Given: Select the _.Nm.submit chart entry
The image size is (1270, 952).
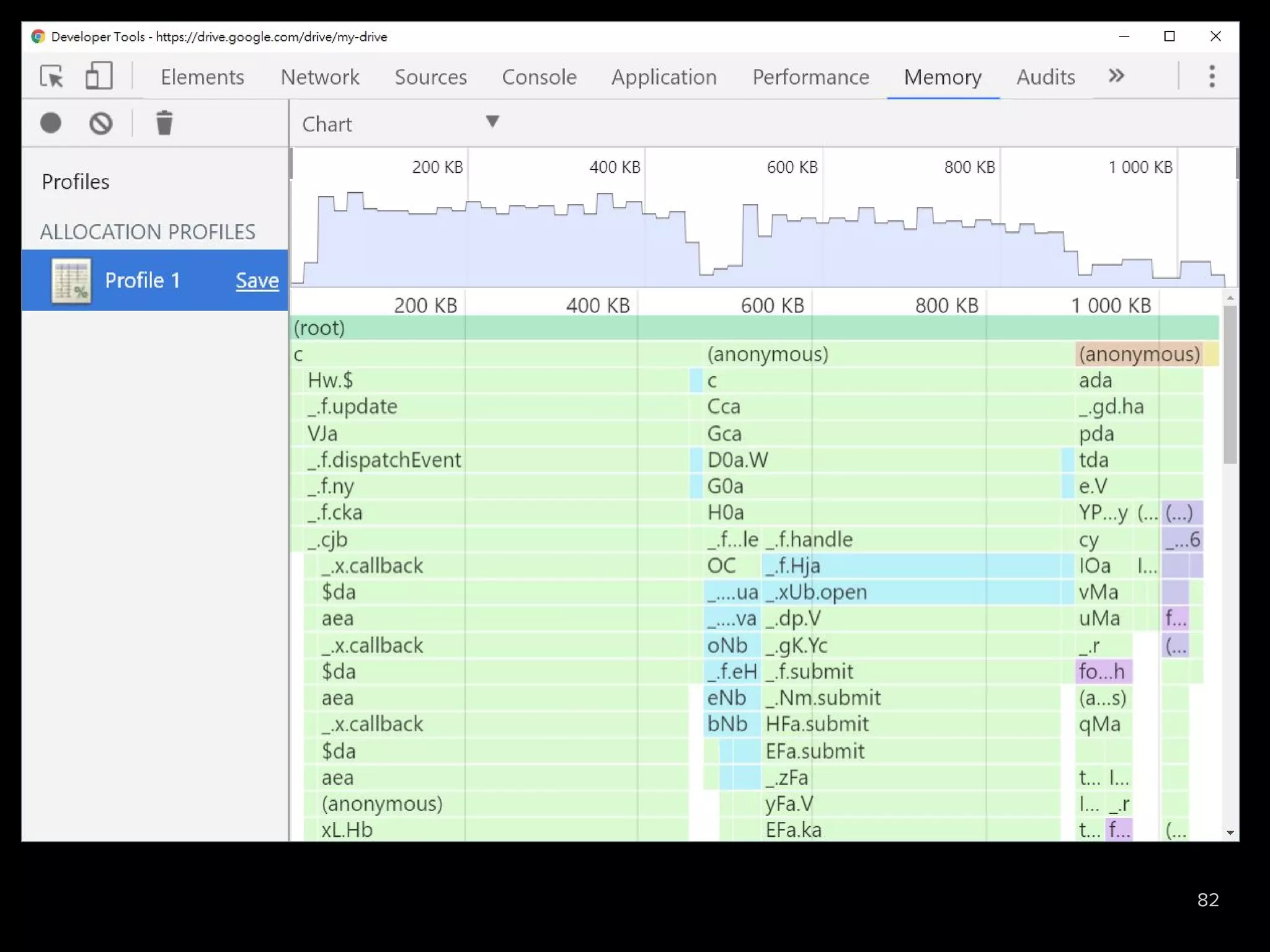Looking at the screenshot, I should [x=911, y=698].
